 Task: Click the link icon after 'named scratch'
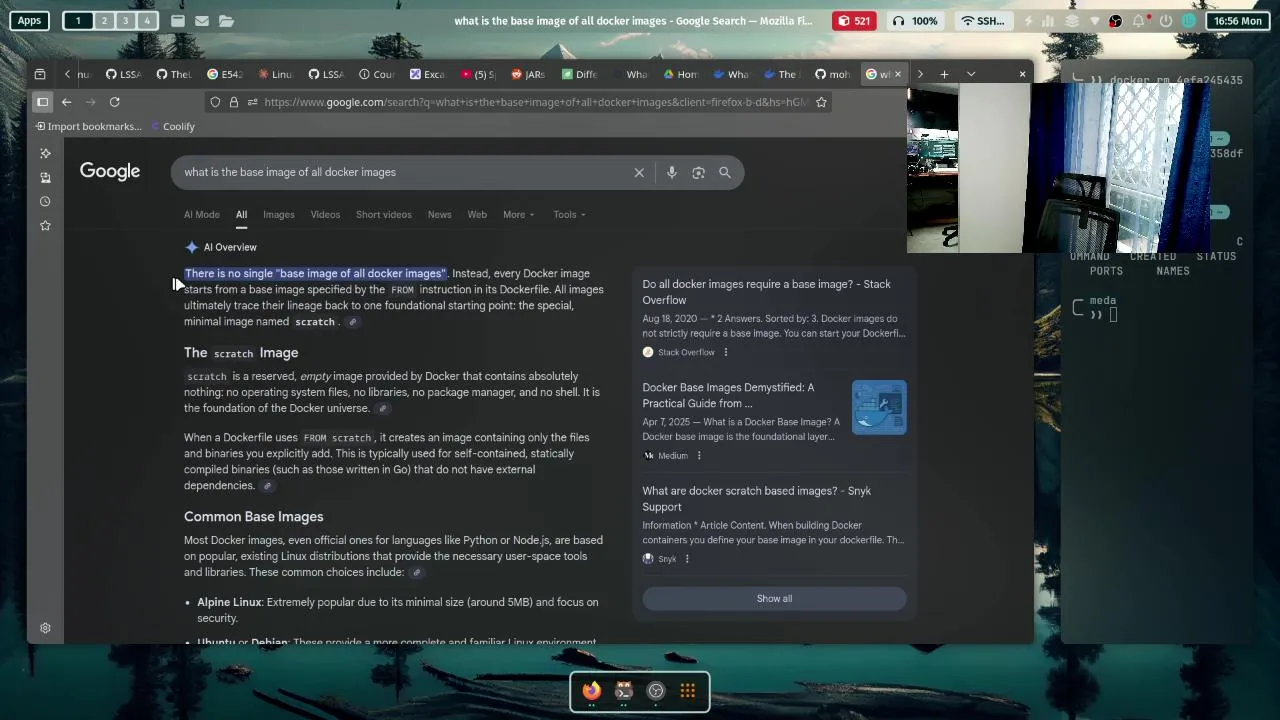click(352, 322)
